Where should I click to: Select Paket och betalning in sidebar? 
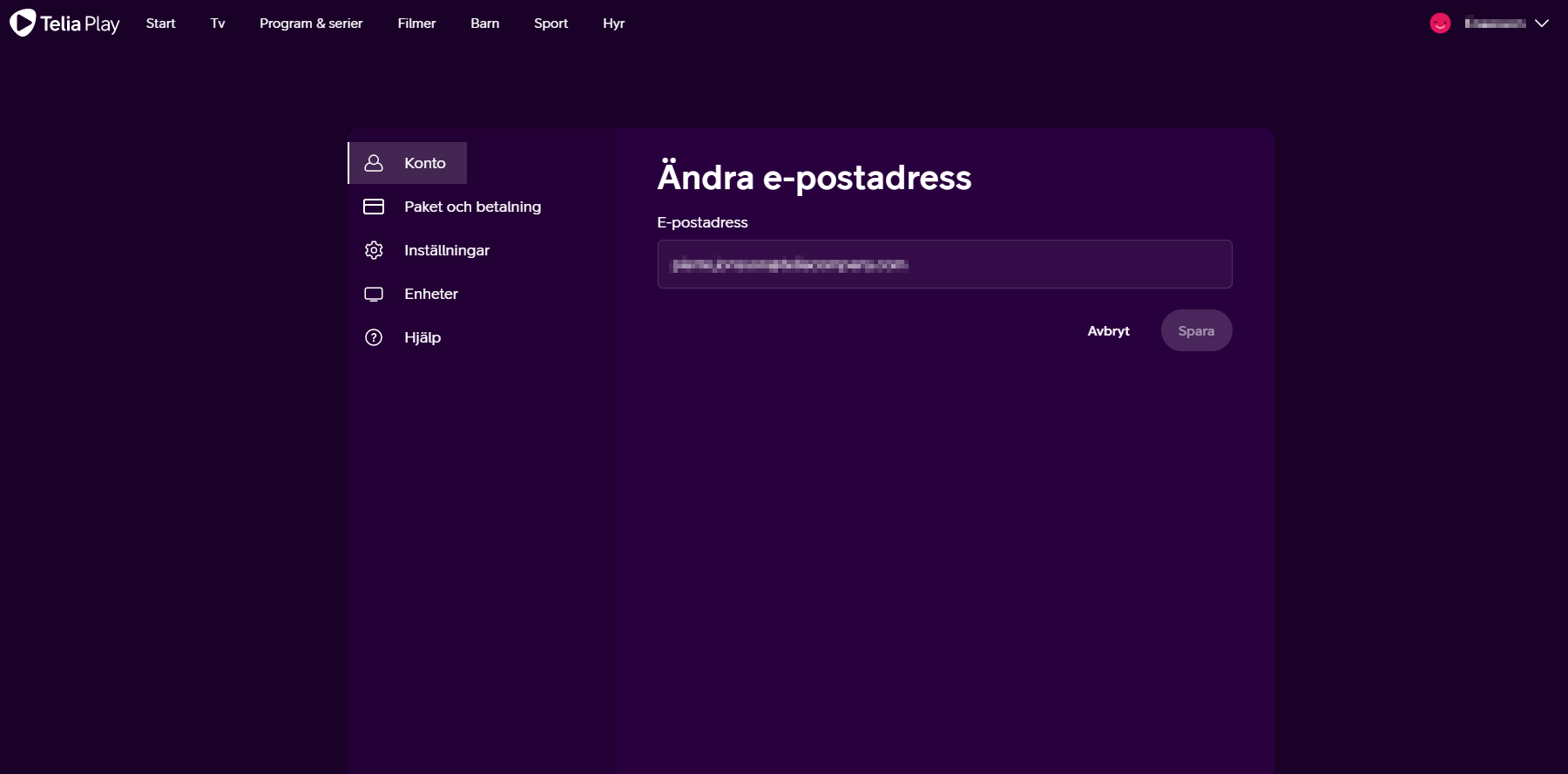472,207
